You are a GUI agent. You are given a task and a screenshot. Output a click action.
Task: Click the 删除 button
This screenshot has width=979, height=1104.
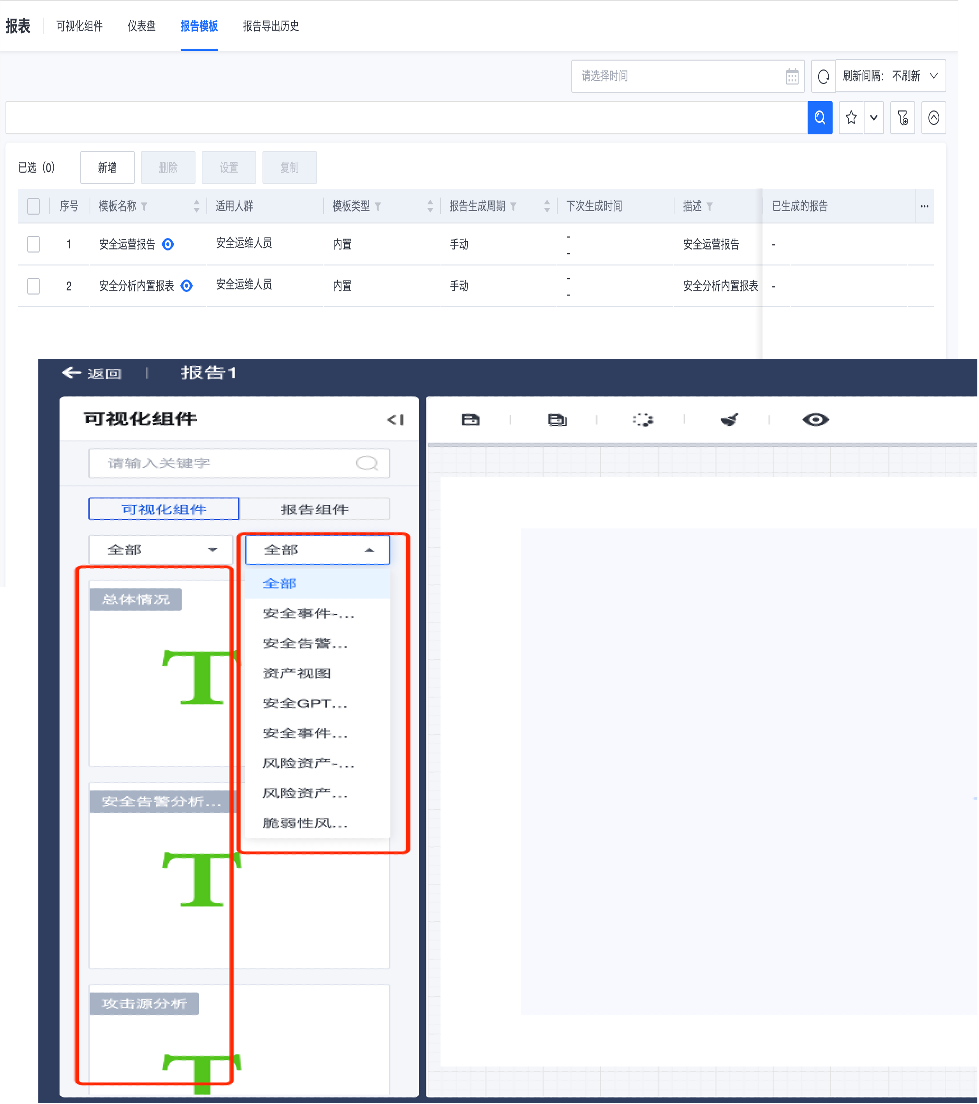tap(168, 168)
